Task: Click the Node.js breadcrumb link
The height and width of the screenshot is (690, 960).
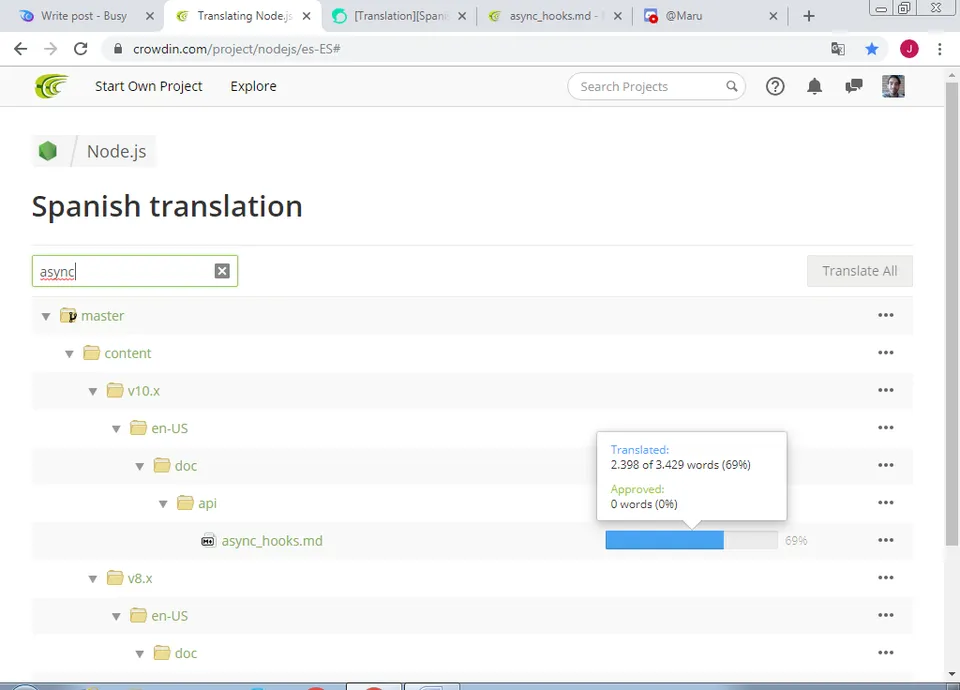Action: tap(116, 151)
